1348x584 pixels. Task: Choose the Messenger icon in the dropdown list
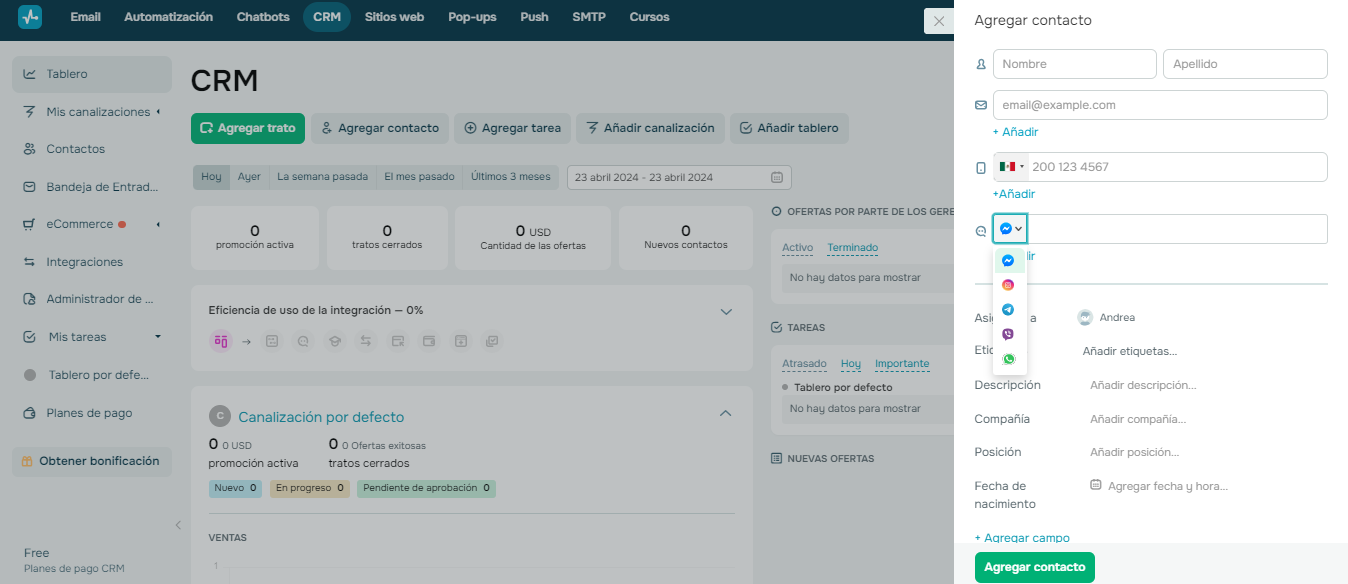coord(1008,260)
